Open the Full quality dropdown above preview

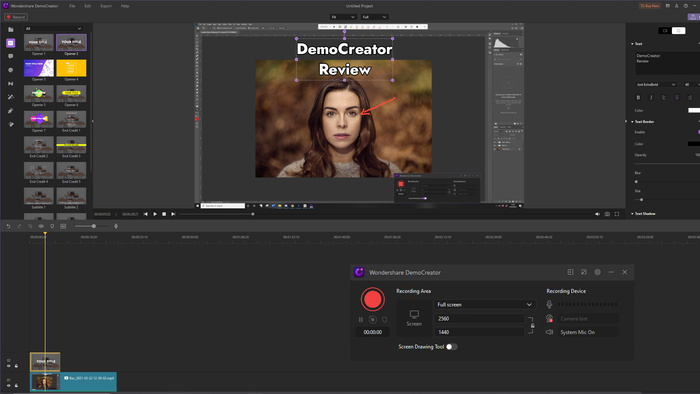click(x=374, y=17)
